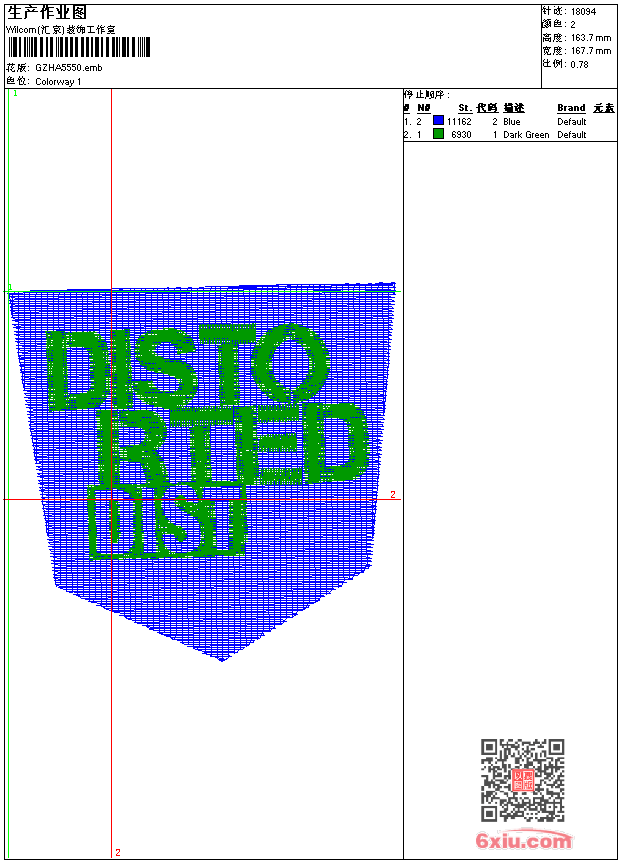620x860 pixels.
Task: Click the dark green thread color swatch
Action: coord(438,134)
